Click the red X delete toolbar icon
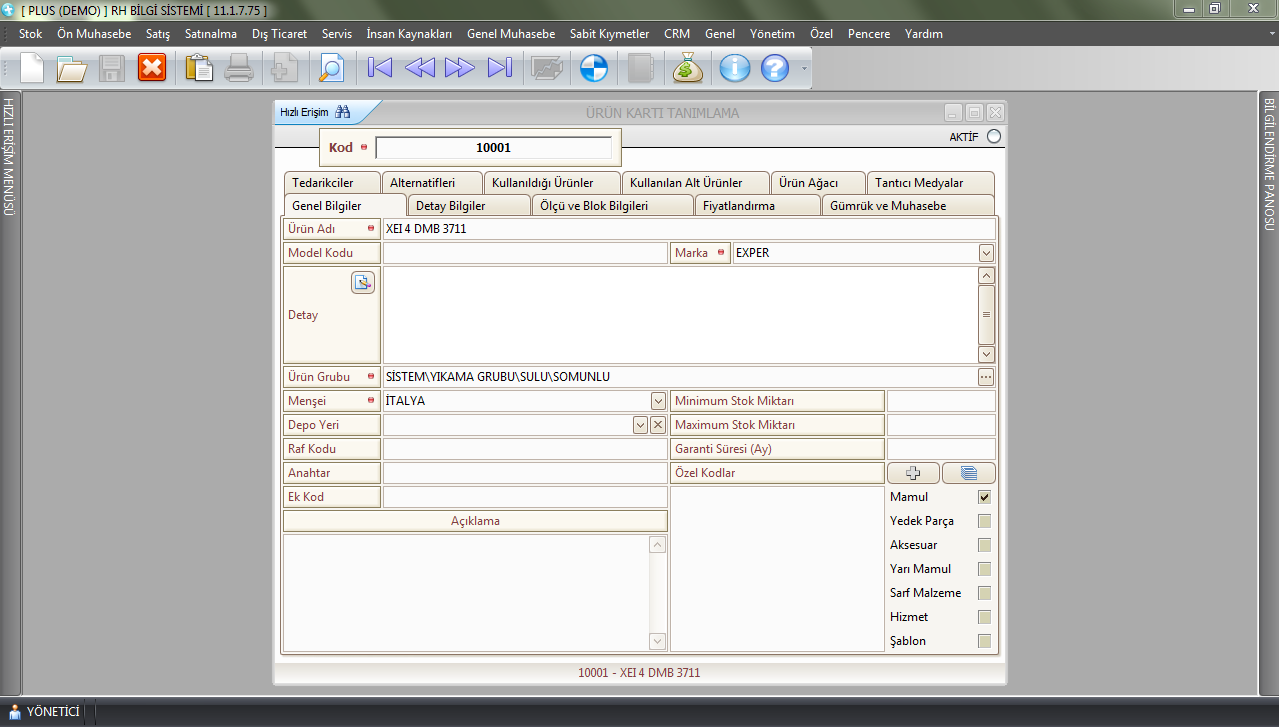This screenshot has height=727, width=1279. tap(152, 68)
